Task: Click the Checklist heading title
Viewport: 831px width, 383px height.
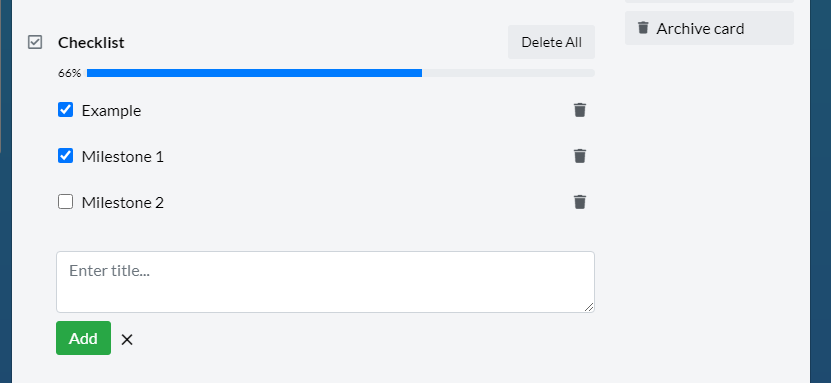Action: click(x=91, y=42)
